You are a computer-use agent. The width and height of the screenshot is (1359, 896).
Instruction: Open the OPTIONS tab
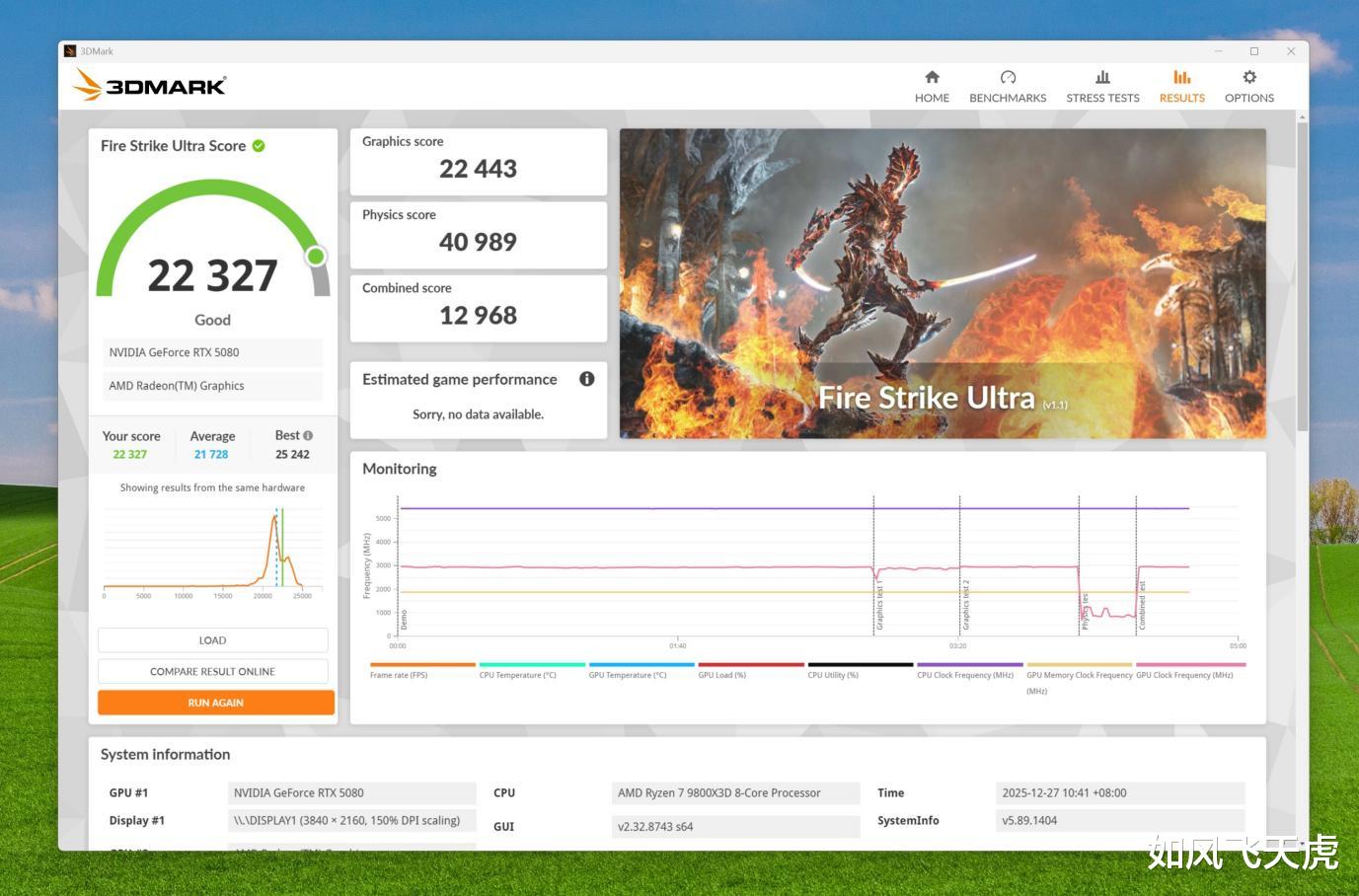(x=1249, y=87)
